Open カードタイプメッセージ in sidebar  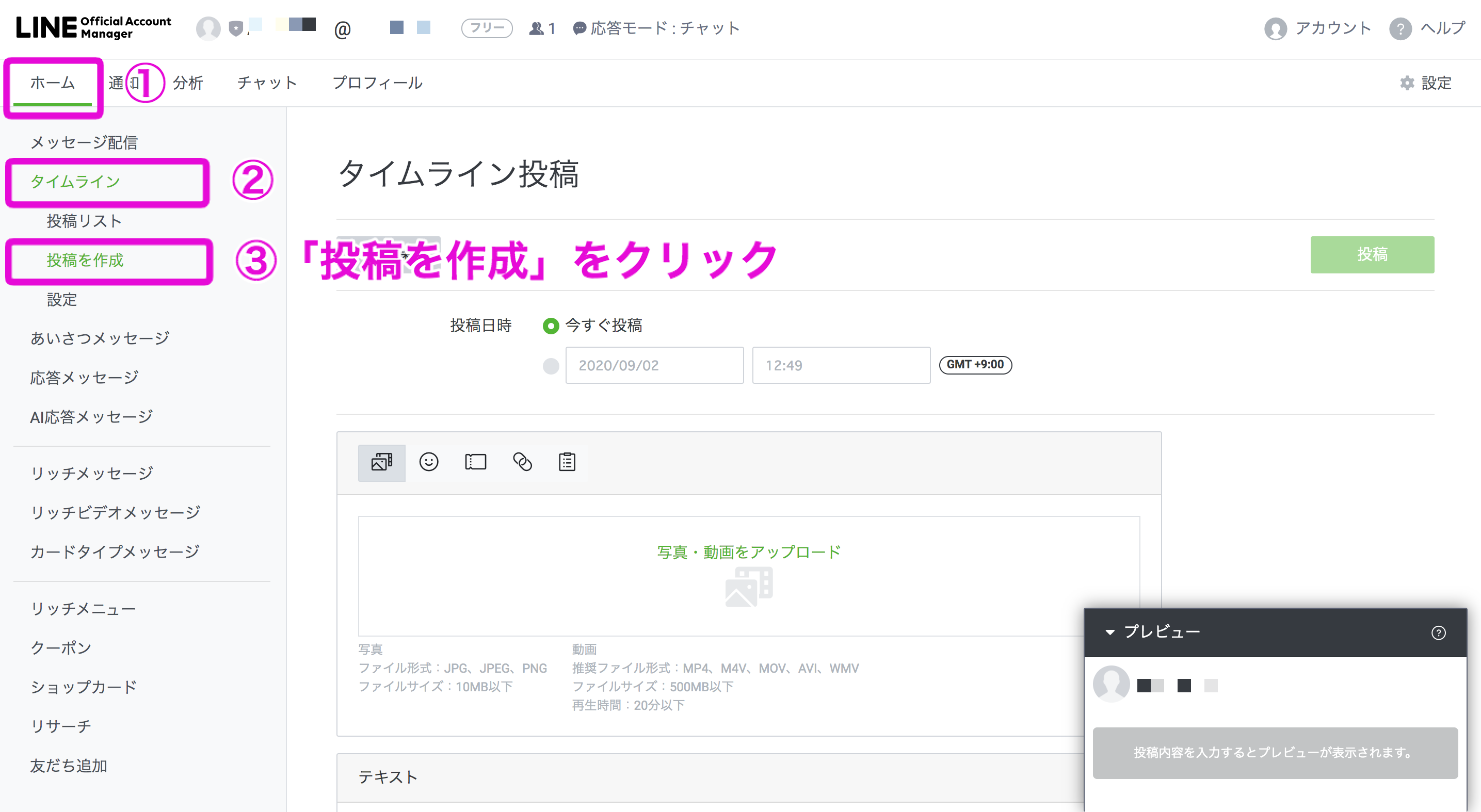(115, 551)
